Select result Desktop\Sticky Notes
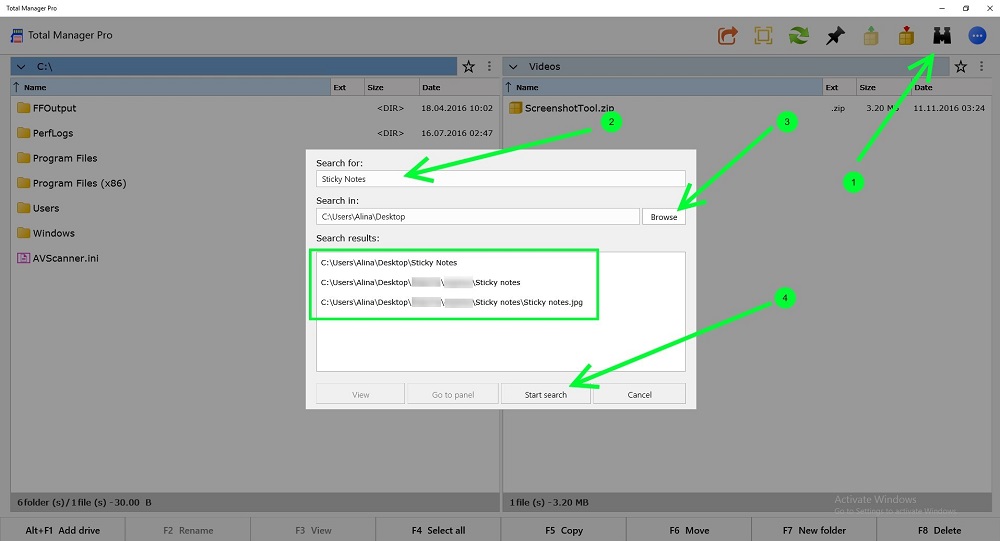This screenshot has width=1000, height=541. pyautogui.click(x=389, y=262)
